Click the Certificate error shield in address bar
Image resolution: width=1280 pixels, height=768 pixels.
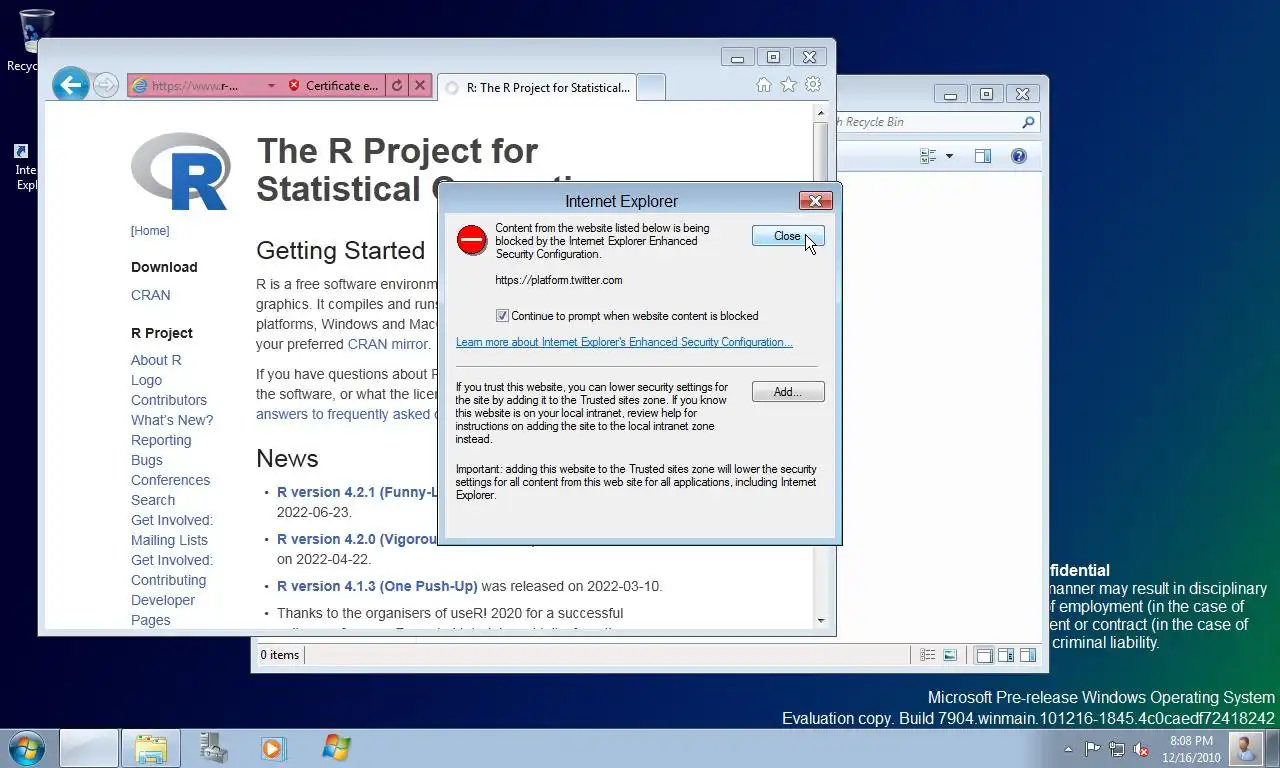coord(294,86)
